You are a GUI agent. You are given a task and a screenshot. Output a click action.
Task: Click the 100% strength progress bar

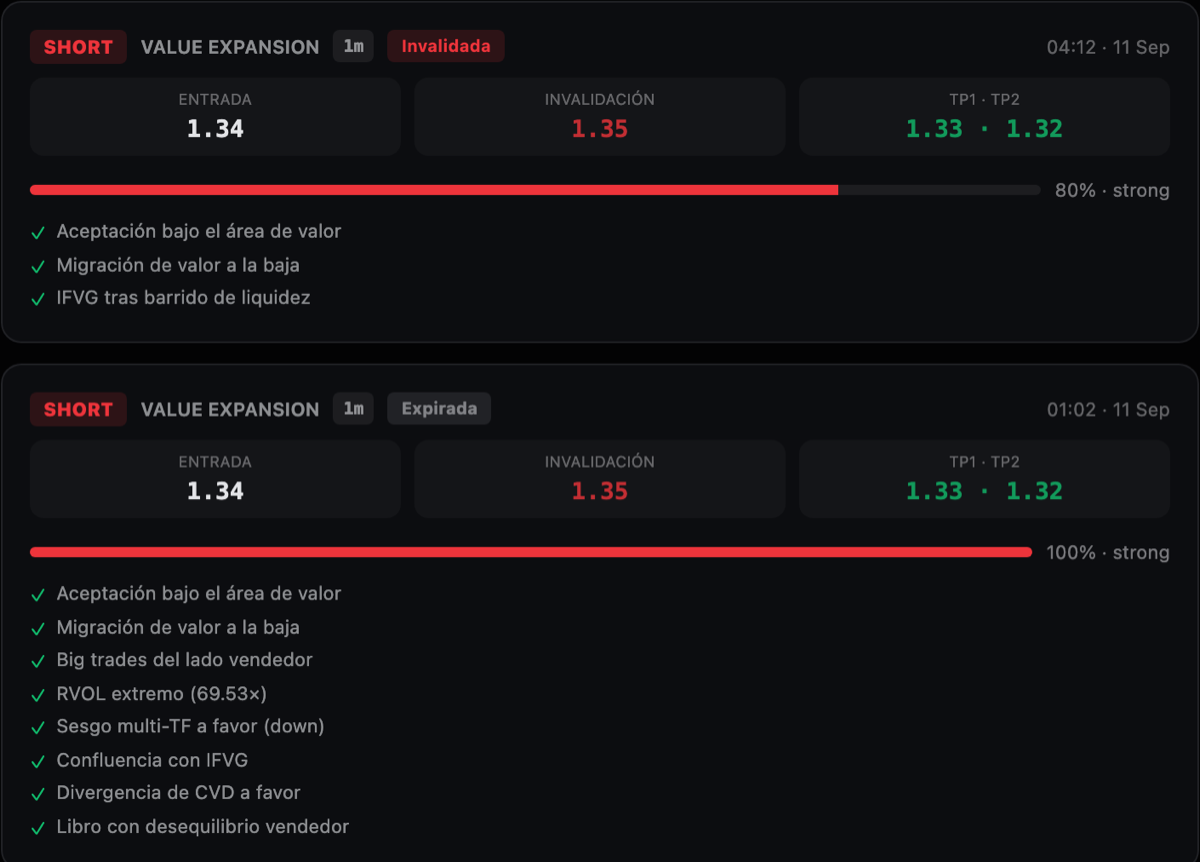point(531,552)
